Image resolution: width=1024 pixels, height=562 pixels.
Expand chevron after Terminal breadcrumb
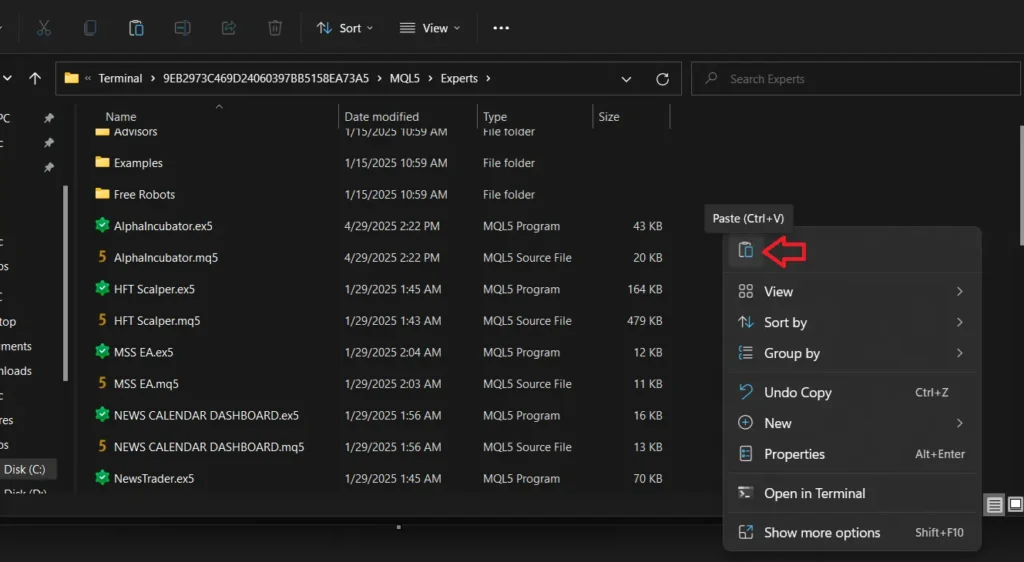(x=153, y=78)
